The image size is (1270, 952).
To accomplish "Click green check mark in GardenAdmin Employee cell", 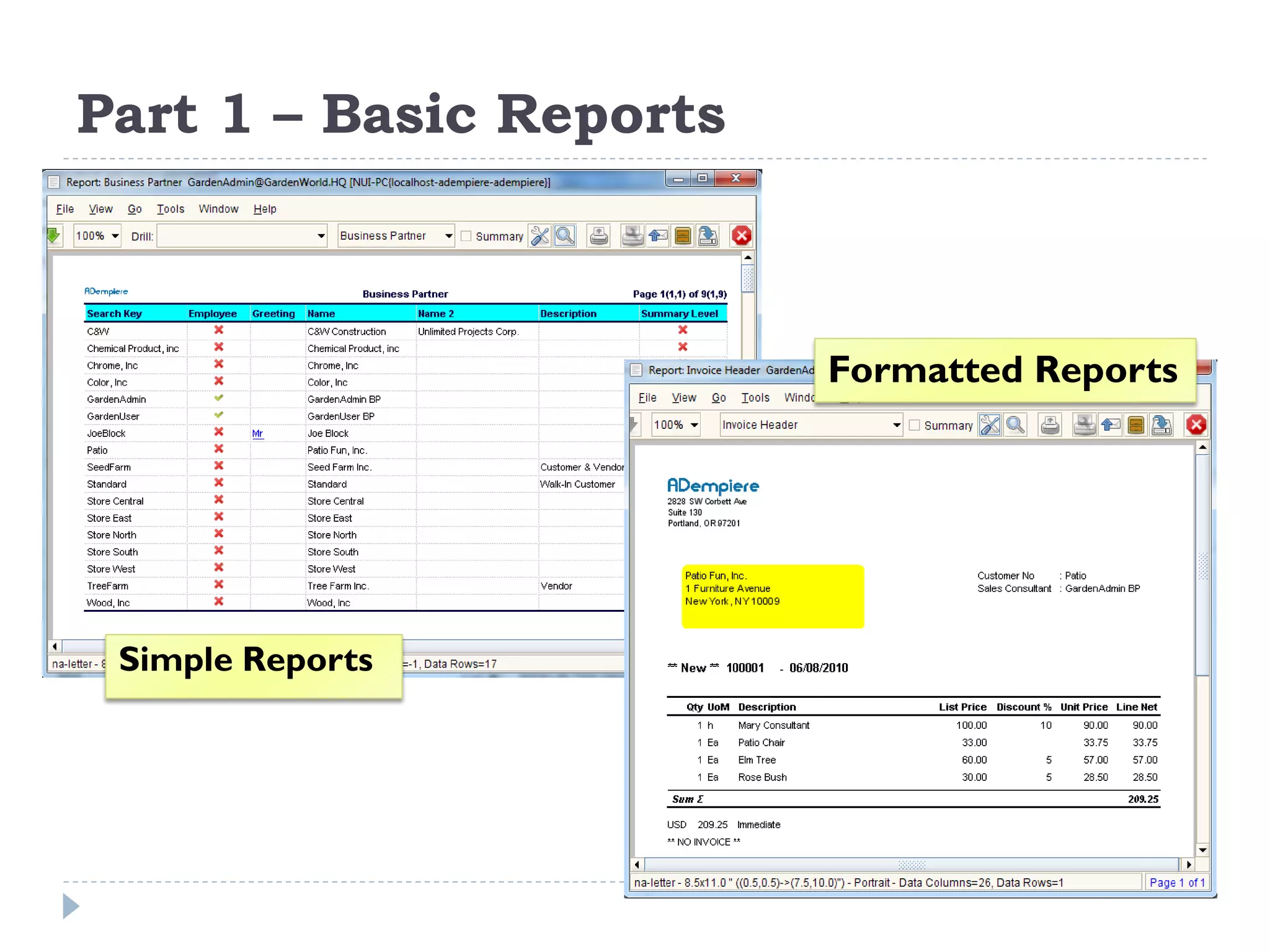I will tap(219, 398).
